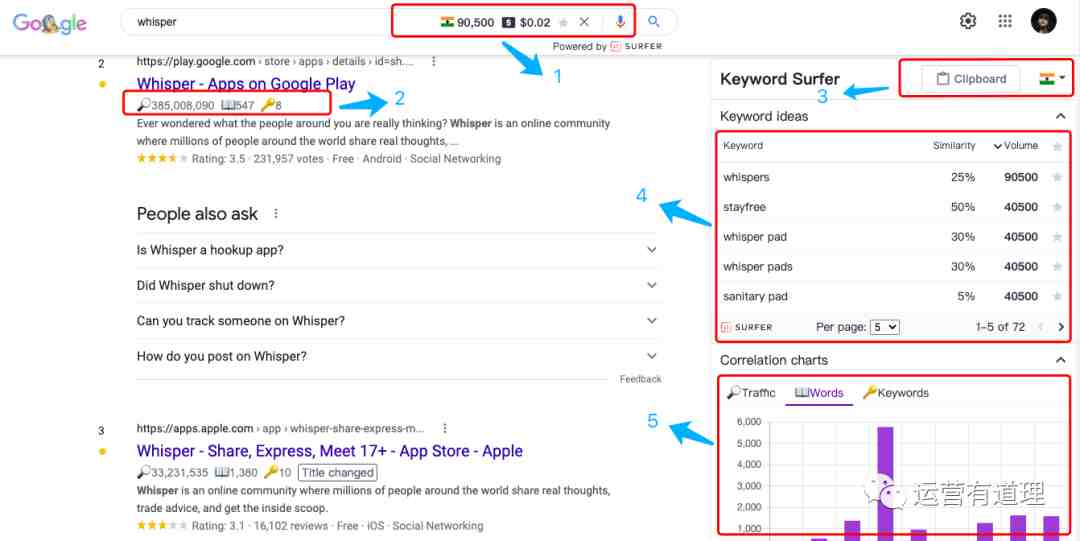Star all keywords via header star

coord(1057,146)
